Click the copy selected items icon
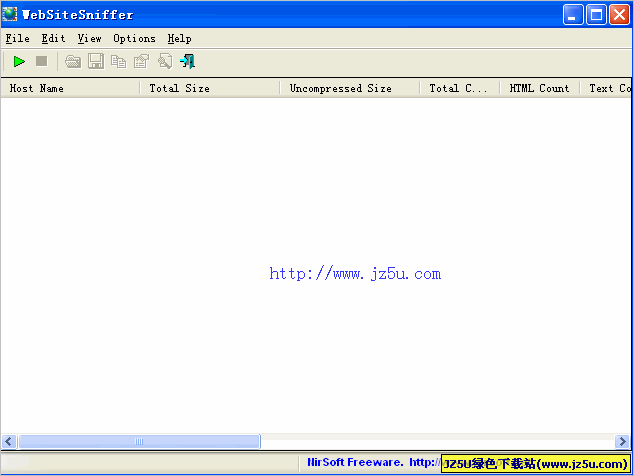The image size is (634, 476). pos(118,61)
